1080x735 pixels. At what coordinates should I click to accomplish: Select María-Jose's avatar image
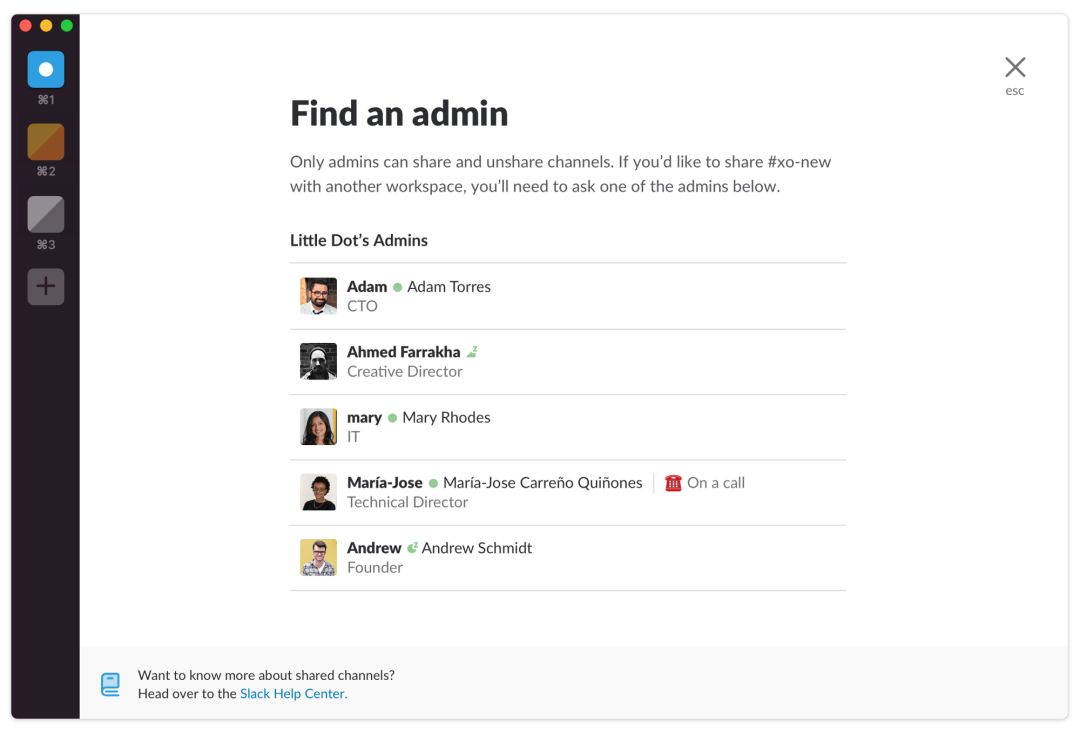tap(318, 492)
